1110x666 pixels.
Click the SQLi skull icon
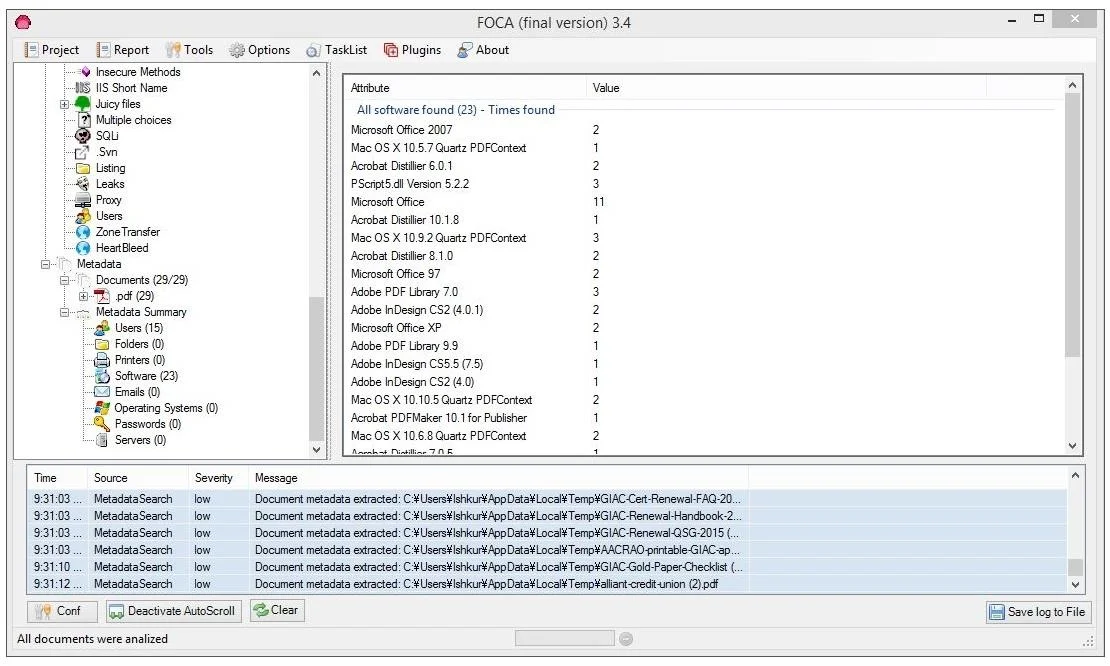coord(83,136)
